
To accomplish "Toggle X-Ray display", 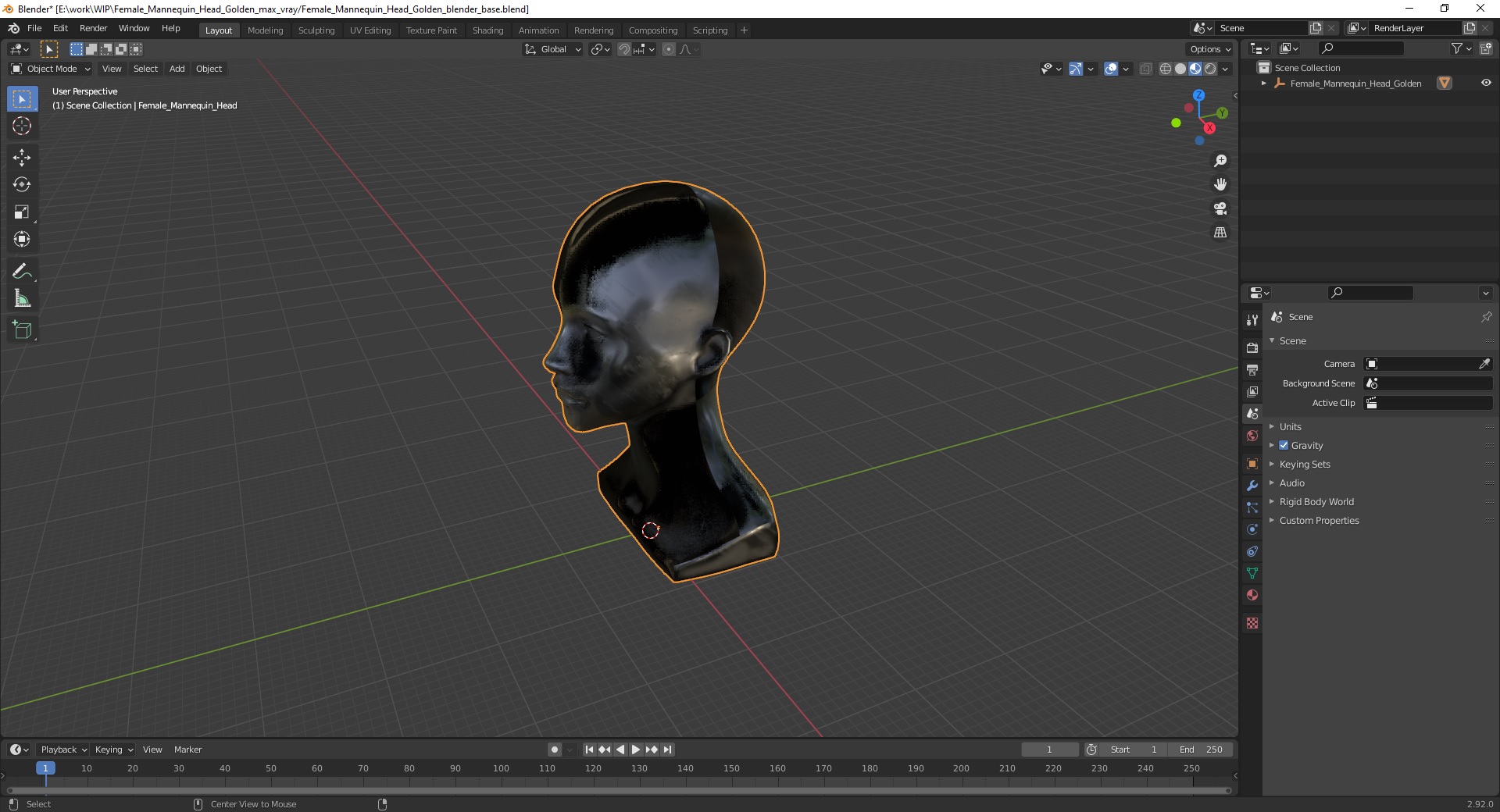I will (1146, 69).
